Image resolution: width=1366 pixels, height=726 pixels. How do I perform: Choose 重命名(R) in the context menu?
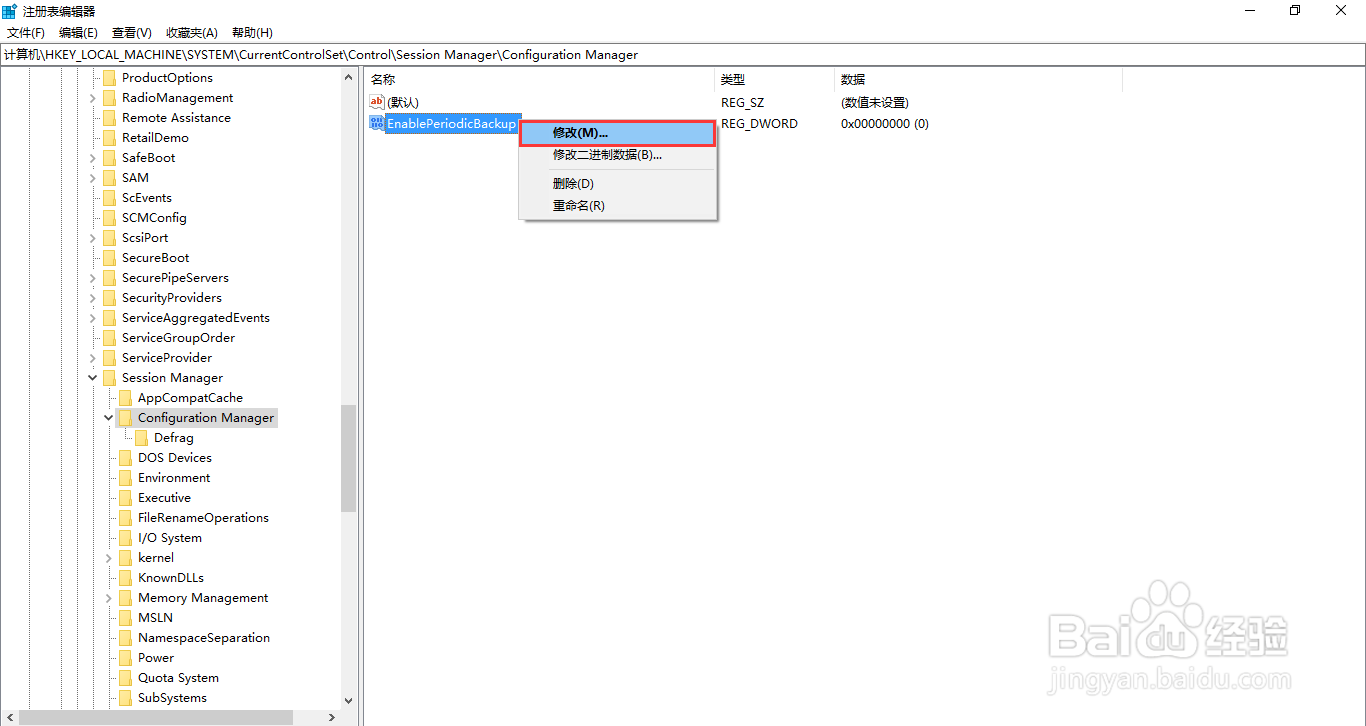(577, 205)
